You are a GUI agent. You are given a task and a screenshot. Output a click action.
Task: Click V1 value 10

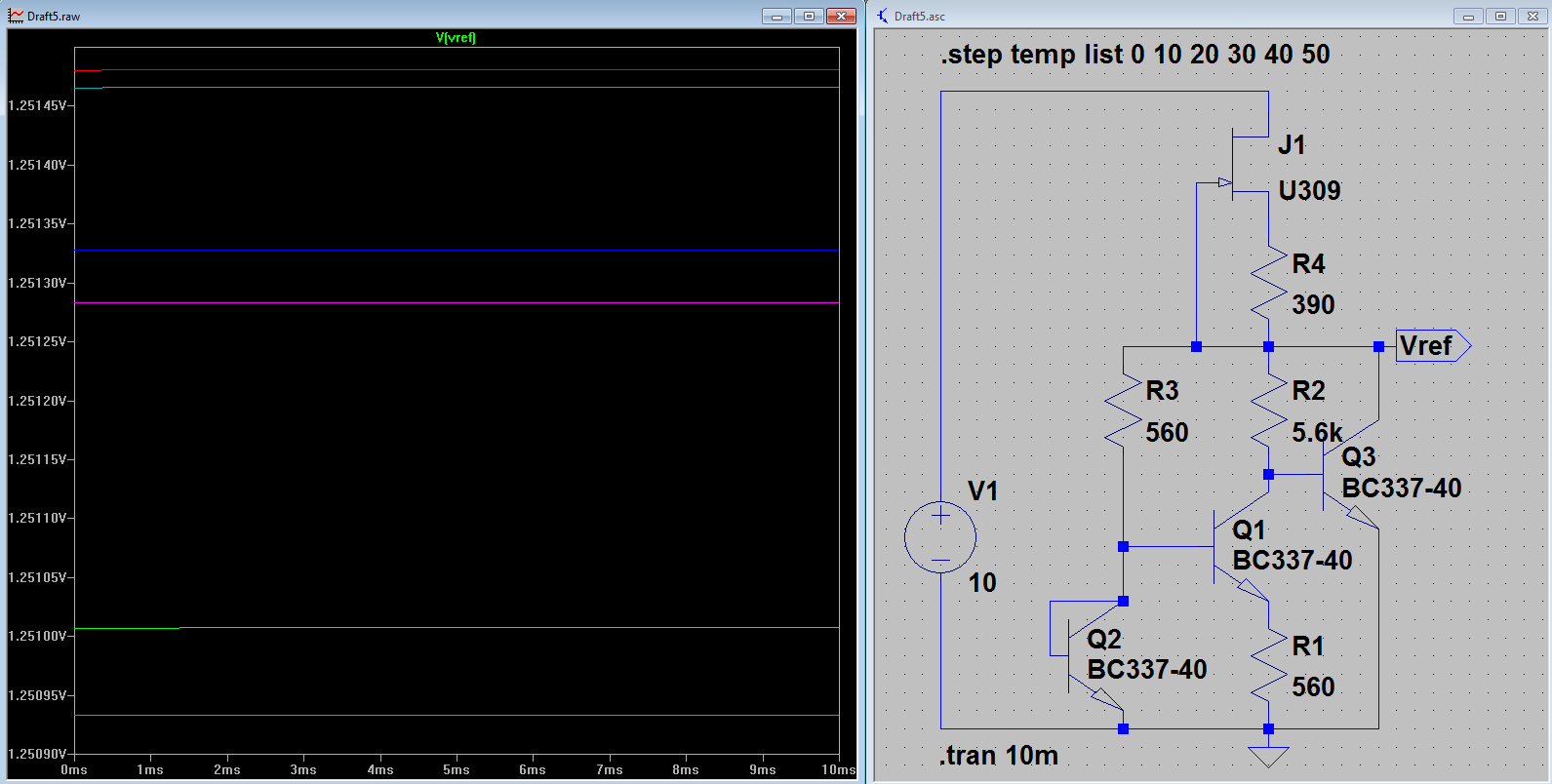point(982,583)
